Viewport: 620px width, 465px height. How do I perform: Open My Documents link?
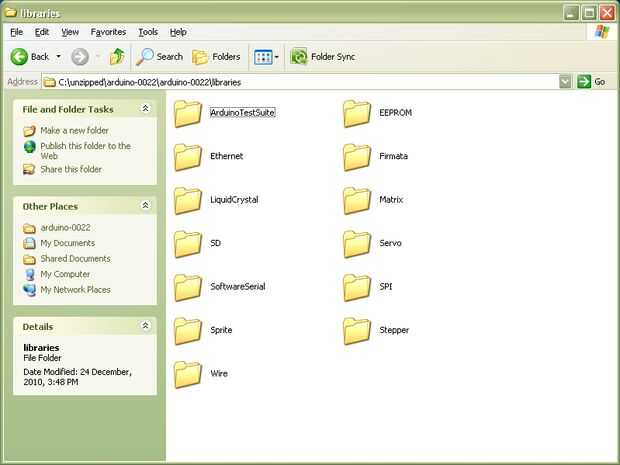(68, 243)
